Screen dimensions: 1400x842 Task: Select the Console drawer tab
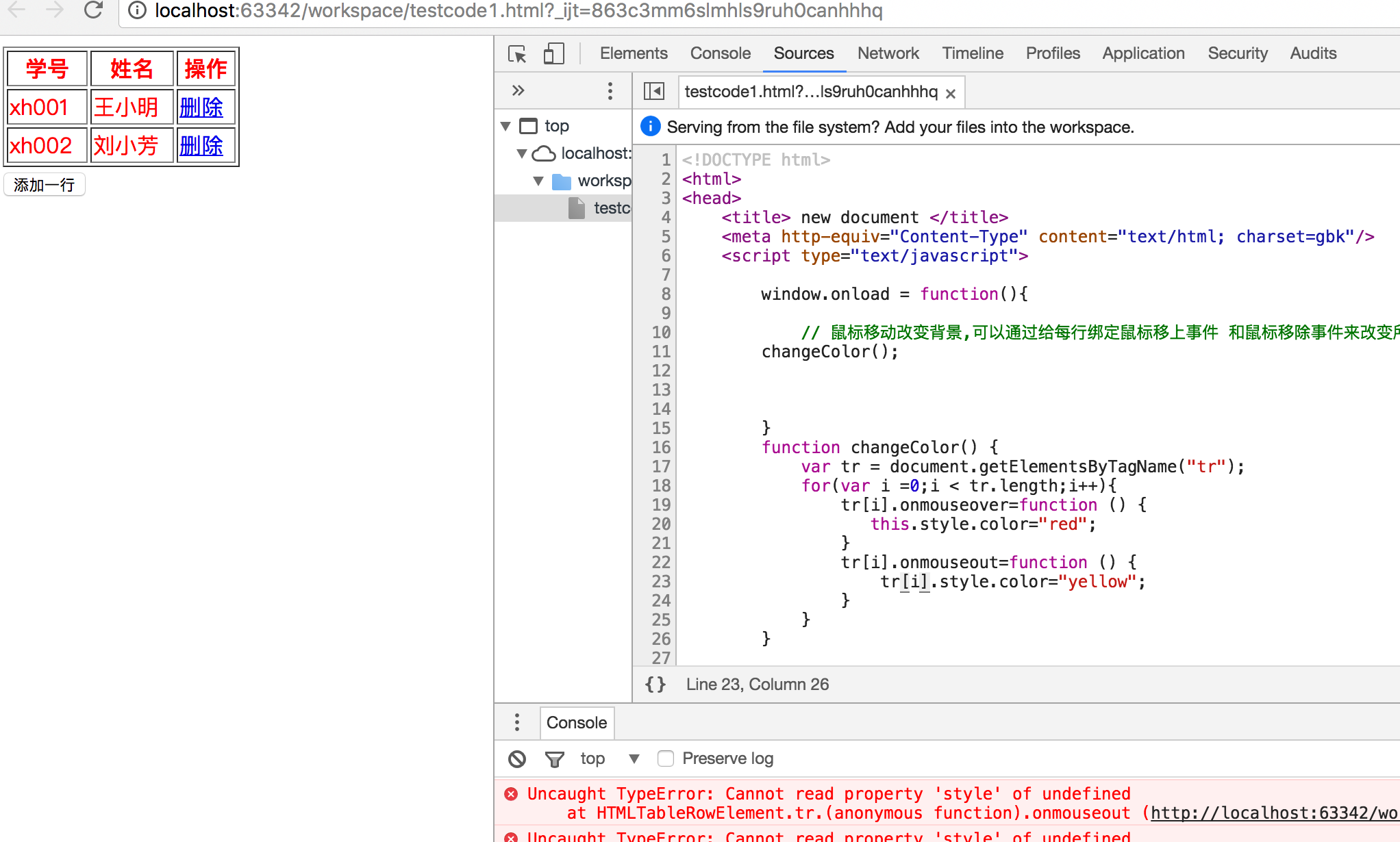[x=577, y=723]
